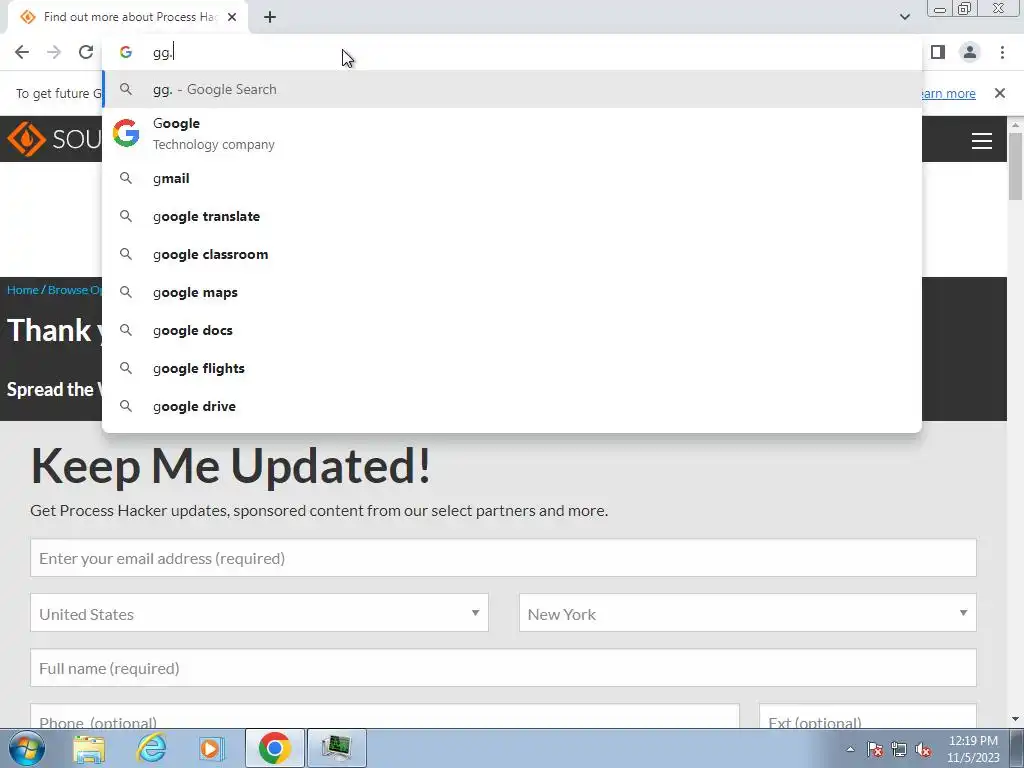
Task: Click the Process Hacker taskbar icon
Action: pos(336,748)
